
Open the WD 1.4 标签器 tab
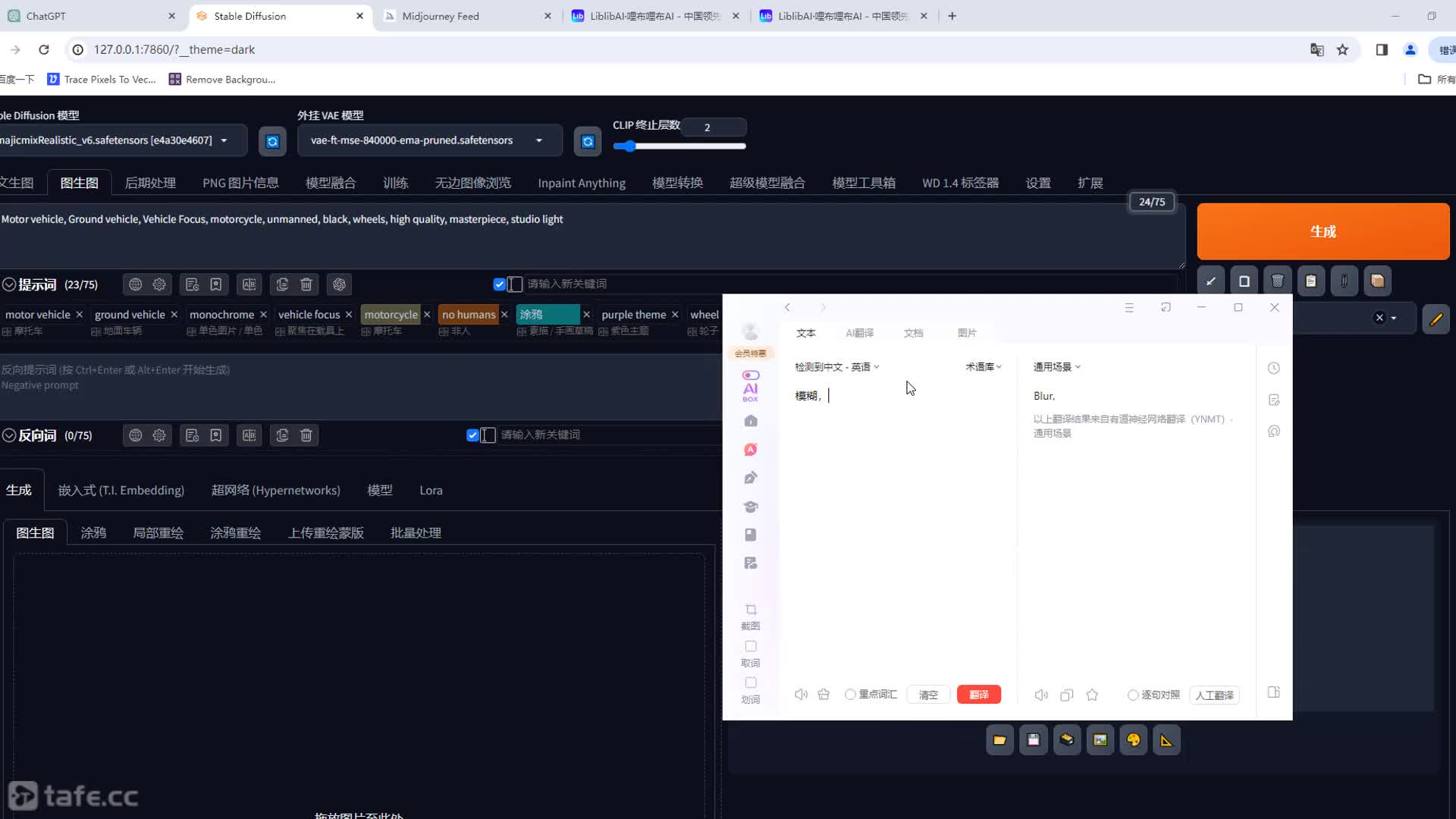coord(960,183)
